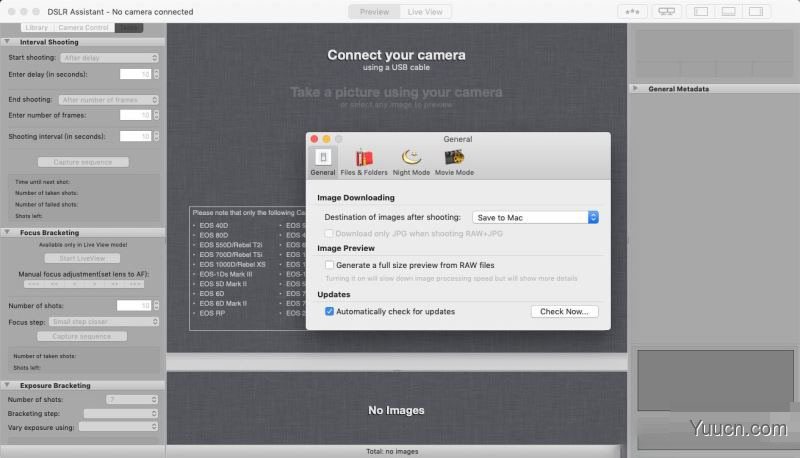
Task: Adjust the Focus Bracketing shots stepper
Action: pyautogui.click(x=156, y=305)
